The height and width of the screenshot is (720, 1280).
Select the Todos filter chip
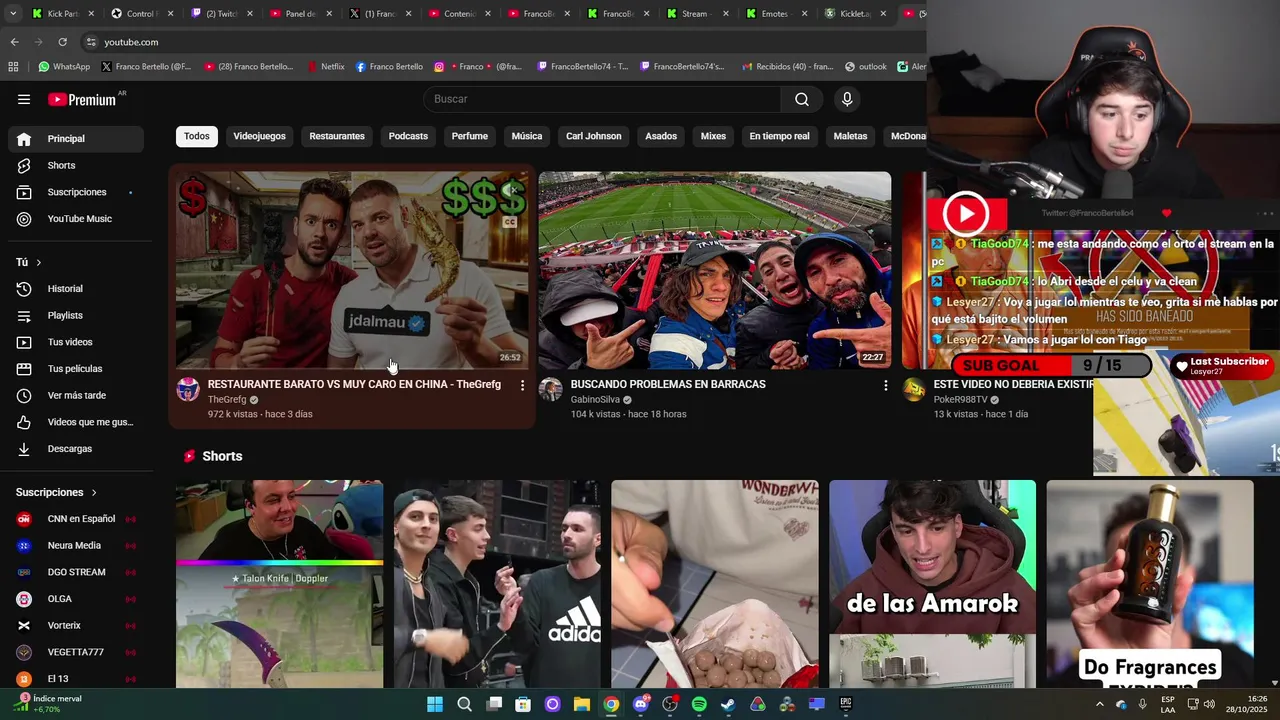point(197,136)
